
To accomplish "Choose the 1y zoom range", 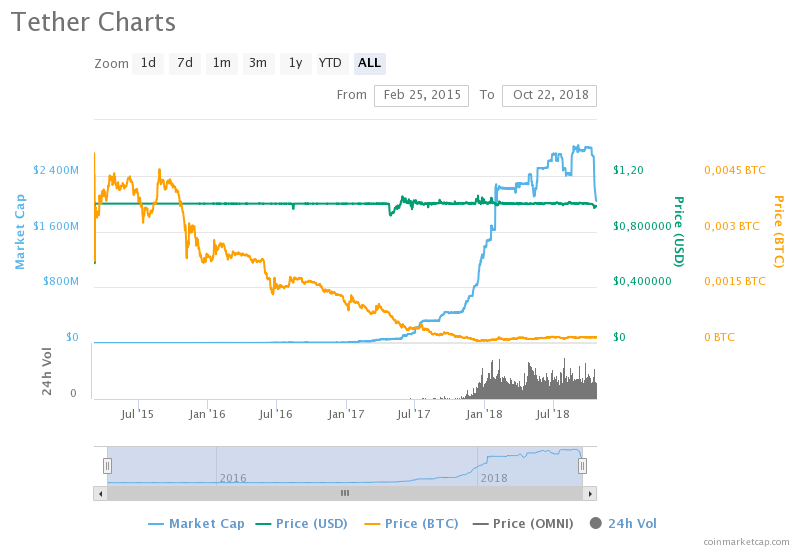I will pyautogui.click(x=295, y=63).
